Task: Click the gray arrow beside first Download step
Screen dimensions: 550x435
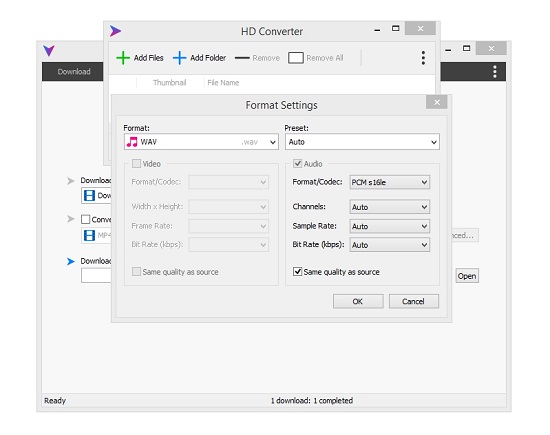Action: [71, 181]
